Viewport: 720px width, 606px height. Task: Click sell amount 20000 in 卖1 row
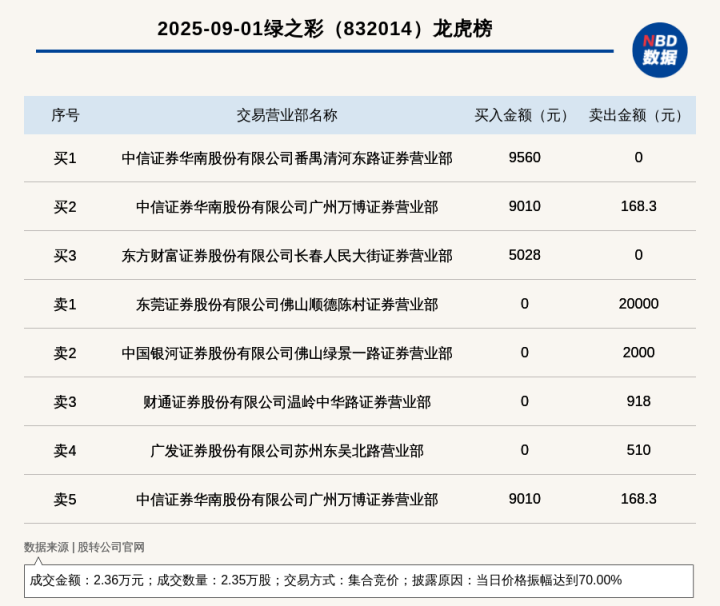638,303
